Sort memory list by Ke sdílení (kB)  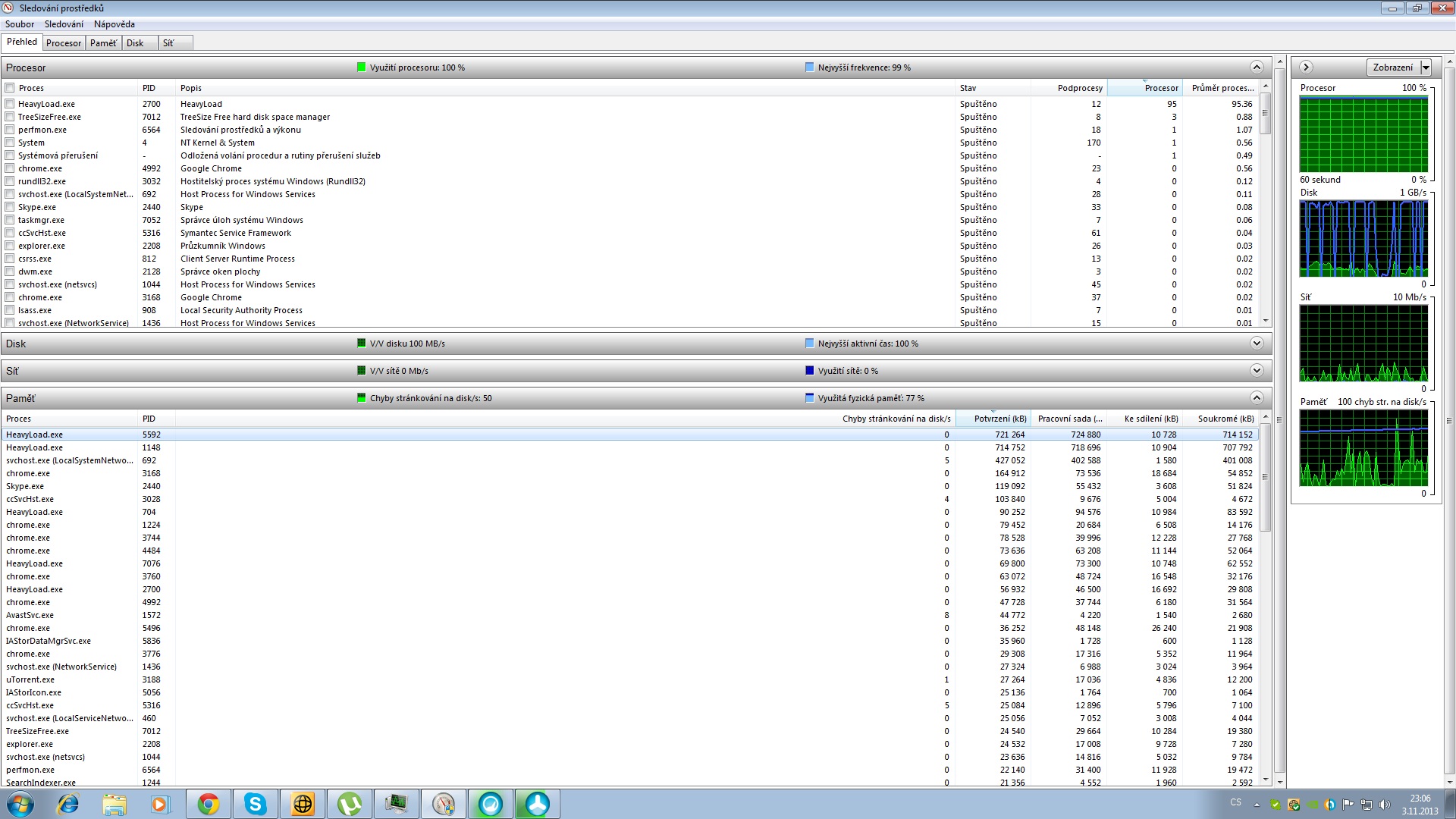click(1145, 419)
